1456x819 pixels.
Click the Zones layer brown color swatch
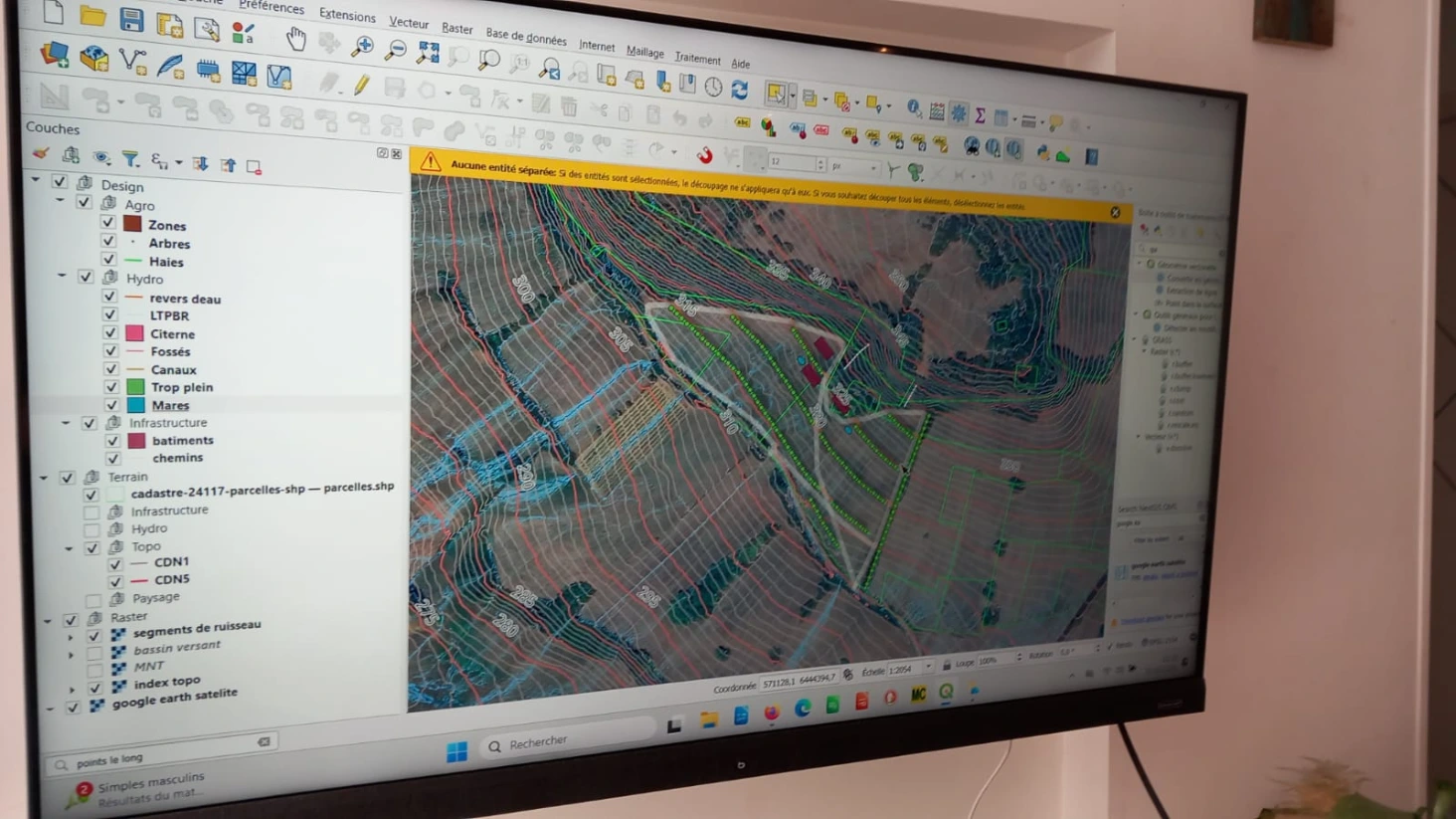click(x=132, y=224)
